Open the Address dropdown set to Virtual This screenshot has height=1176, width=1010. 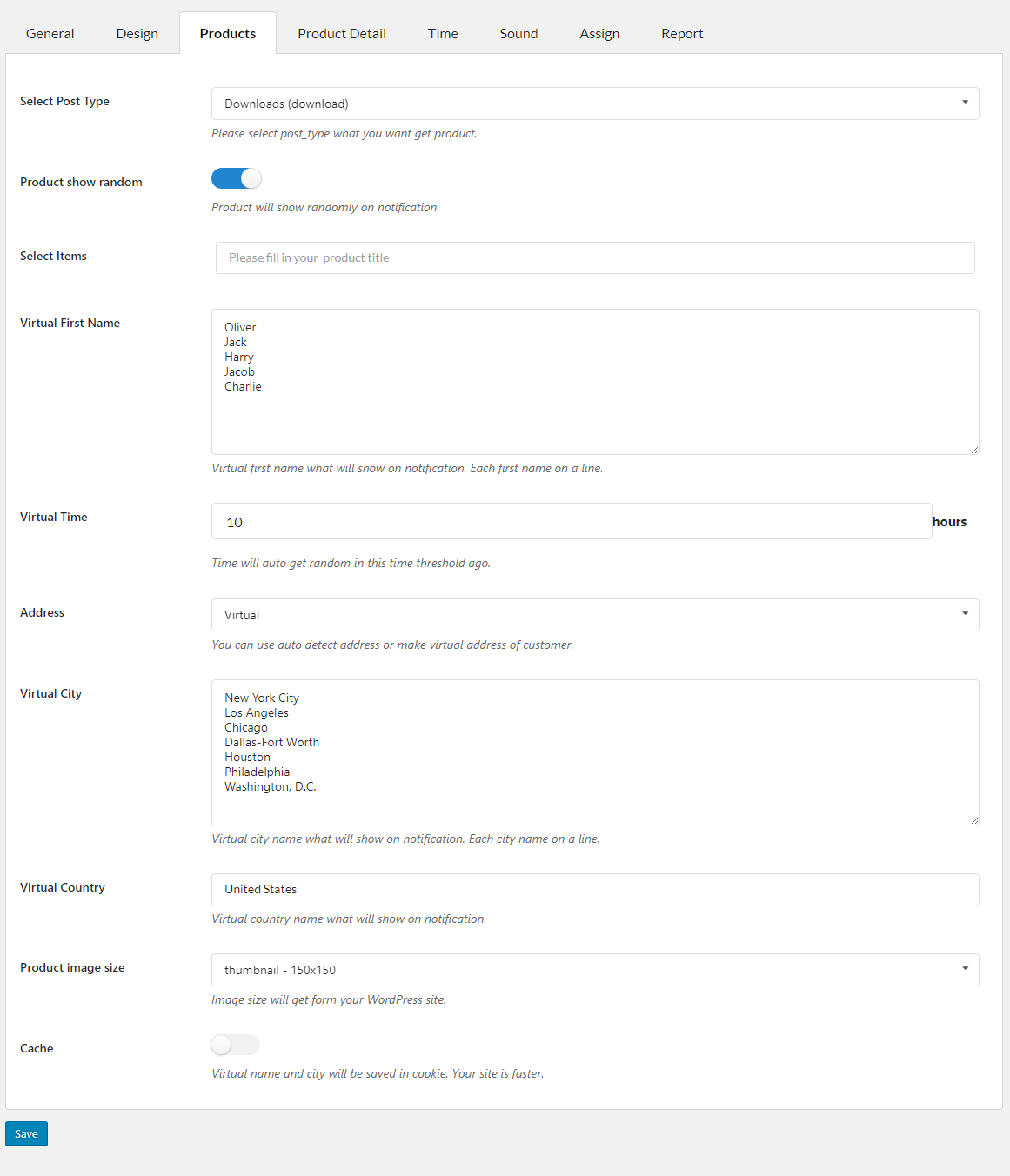[x=595, y=615]
